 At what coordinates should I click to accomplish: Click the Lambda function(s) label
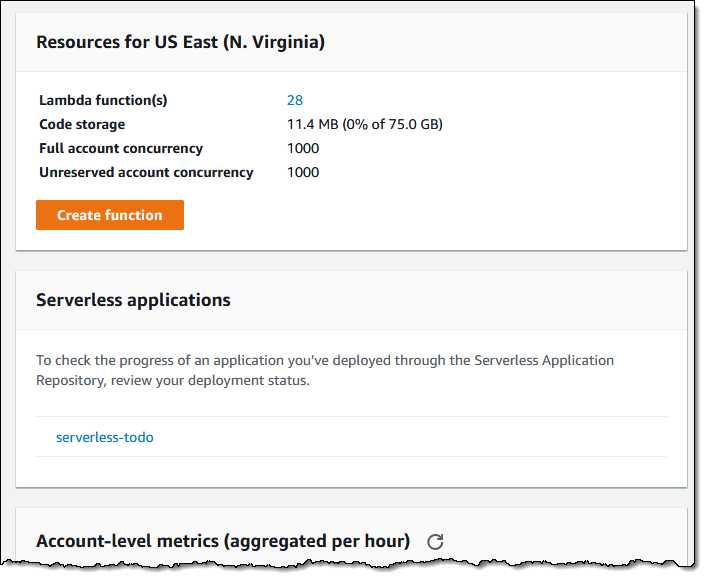point(103,100)
